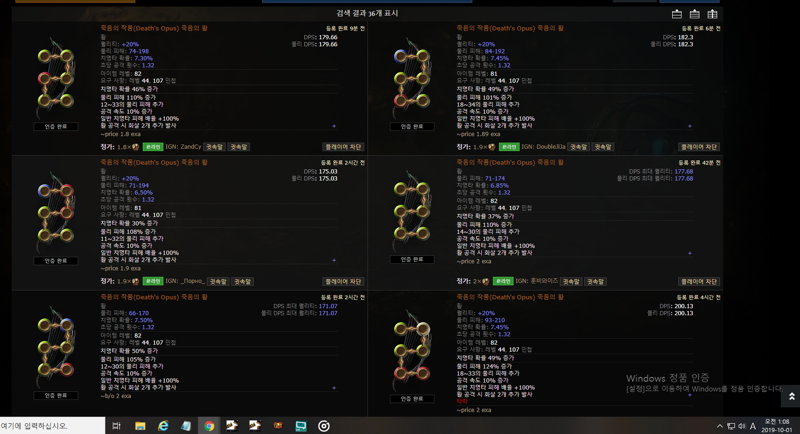800x434 pixels.
Task: Click the 'IGN: ZandCy' seller name
Action: coord(183,147)
